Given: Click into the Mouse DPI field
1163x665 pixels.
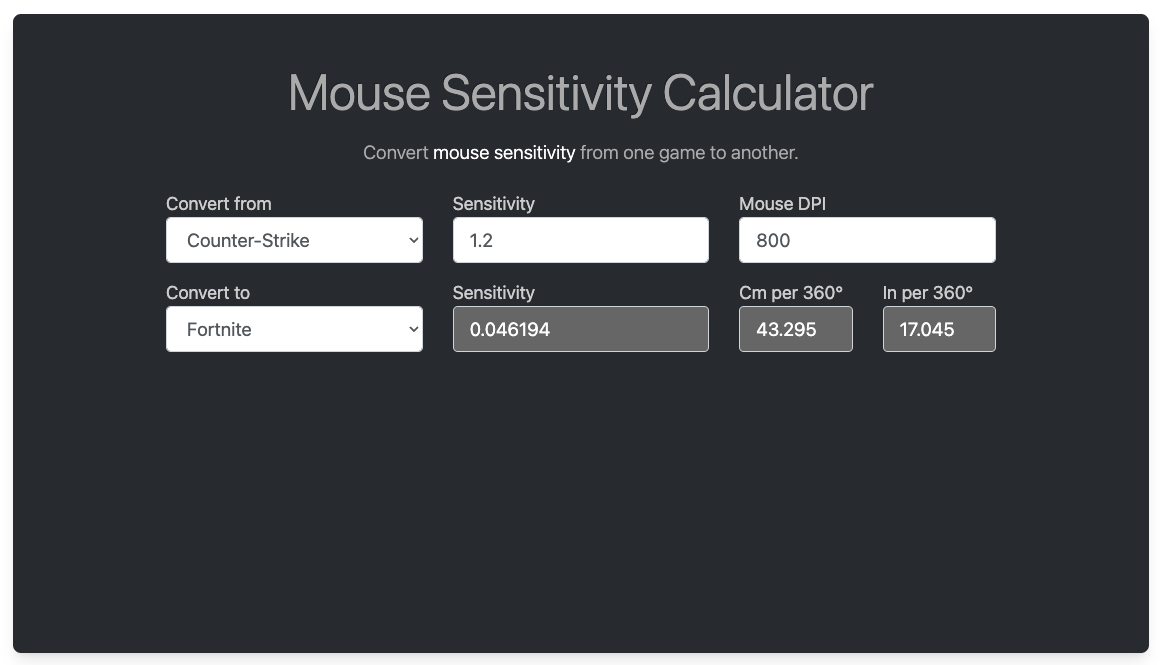Looking at the screenshot, I should 866,240.
